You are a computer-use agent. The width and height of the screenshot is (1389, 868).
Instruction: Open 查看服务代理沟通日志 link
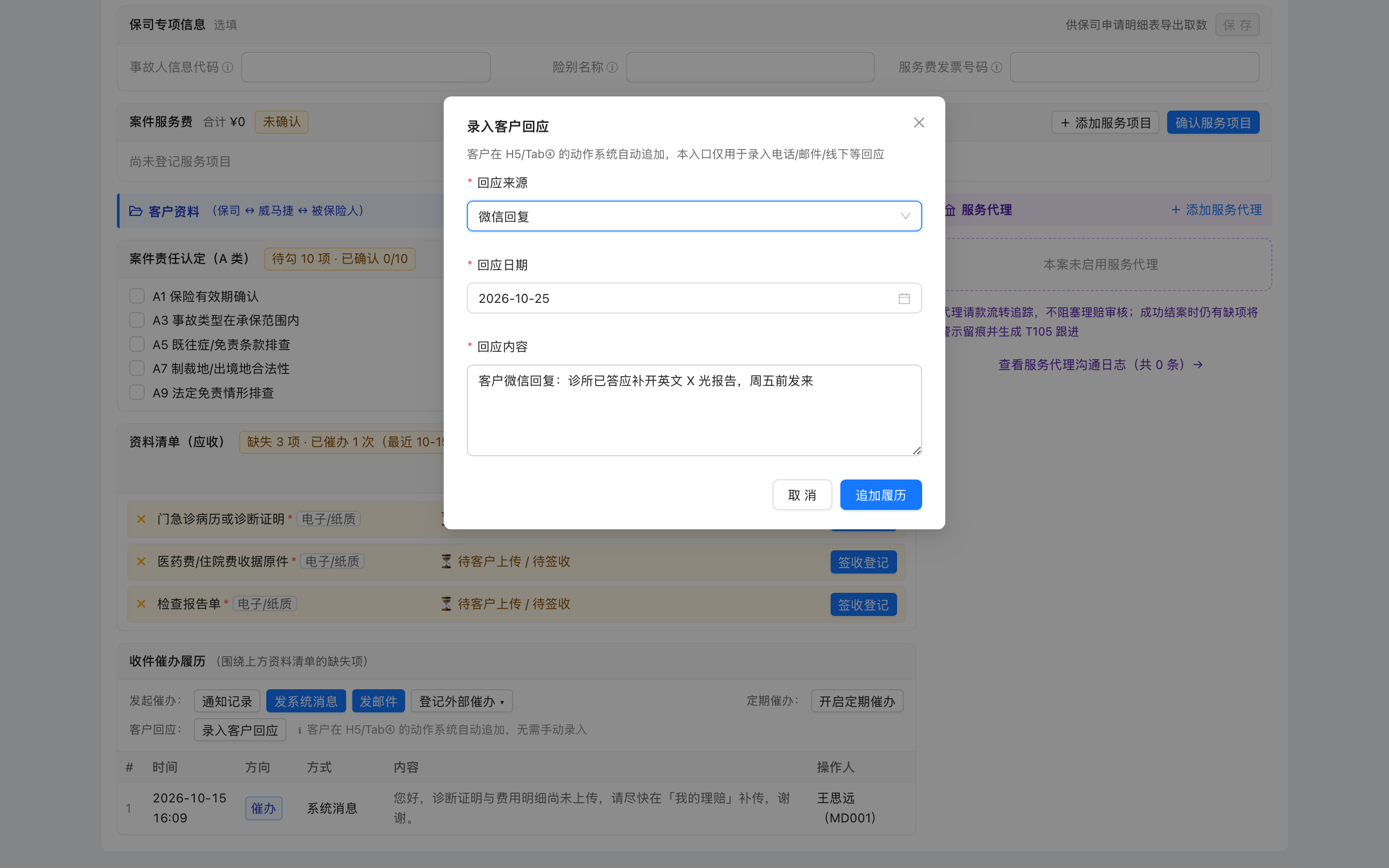(x=1100, y=365)
